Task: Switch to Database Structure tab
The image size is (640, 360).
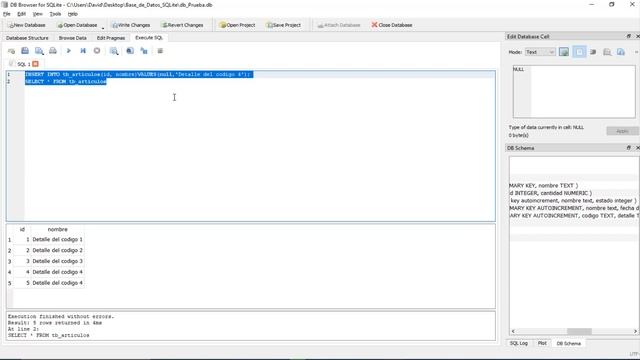Action: 27,38
